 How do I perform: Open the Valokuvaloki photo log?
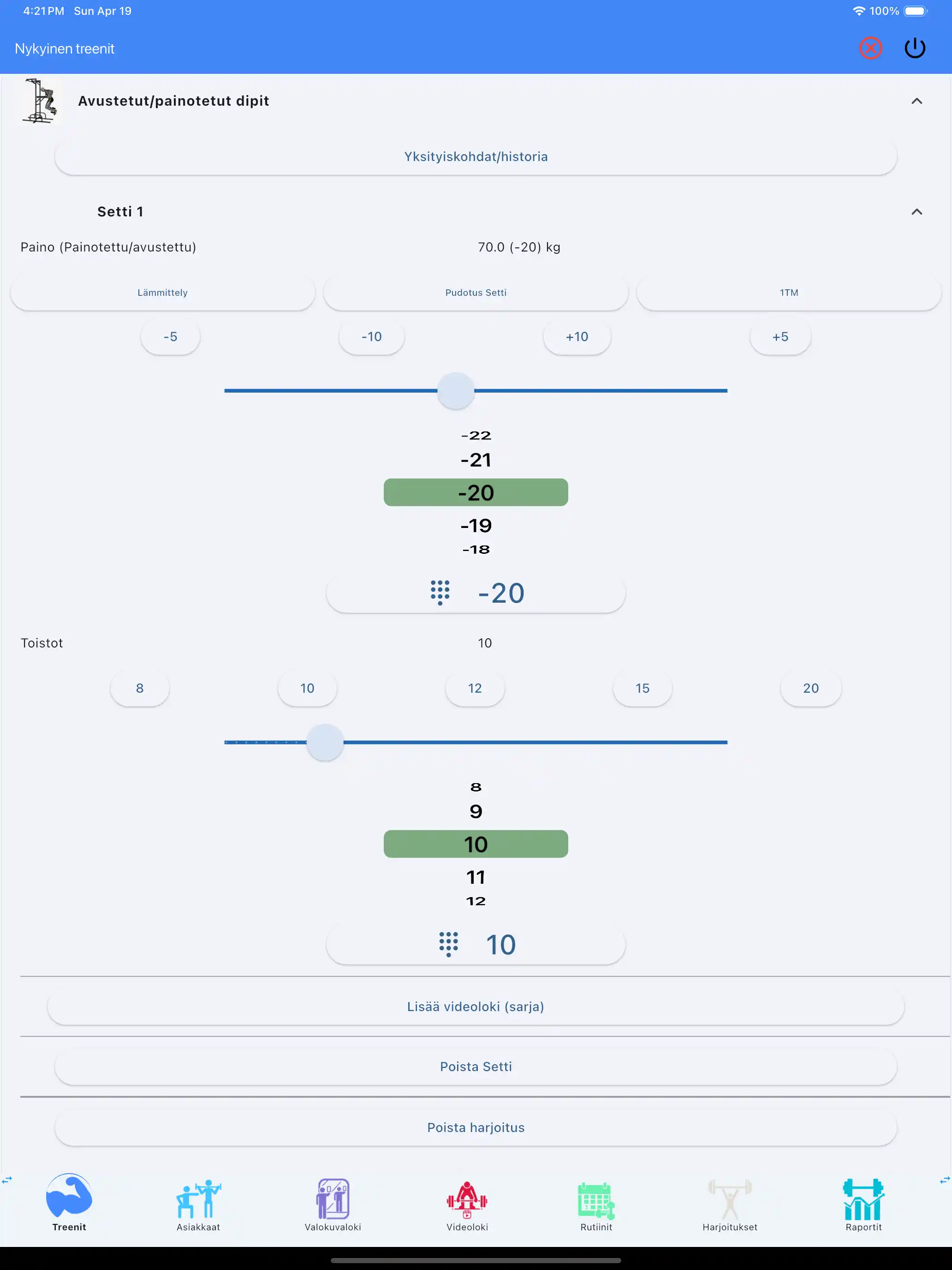333,1204
